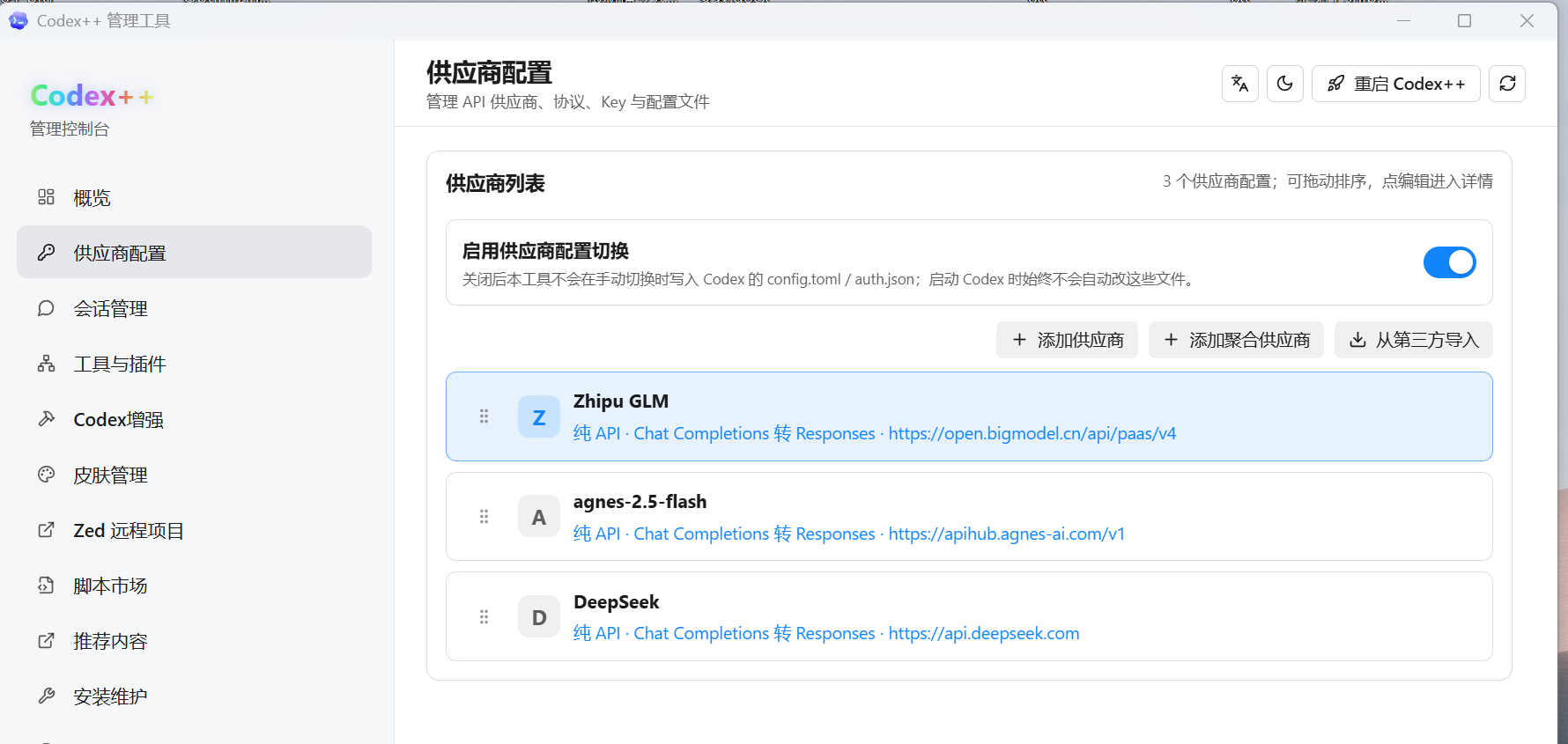The height and width of the screenshot is (744, 1568).
Task: Click the grip handle on Zhipu GLM row
Action: (x=484, y=416)
